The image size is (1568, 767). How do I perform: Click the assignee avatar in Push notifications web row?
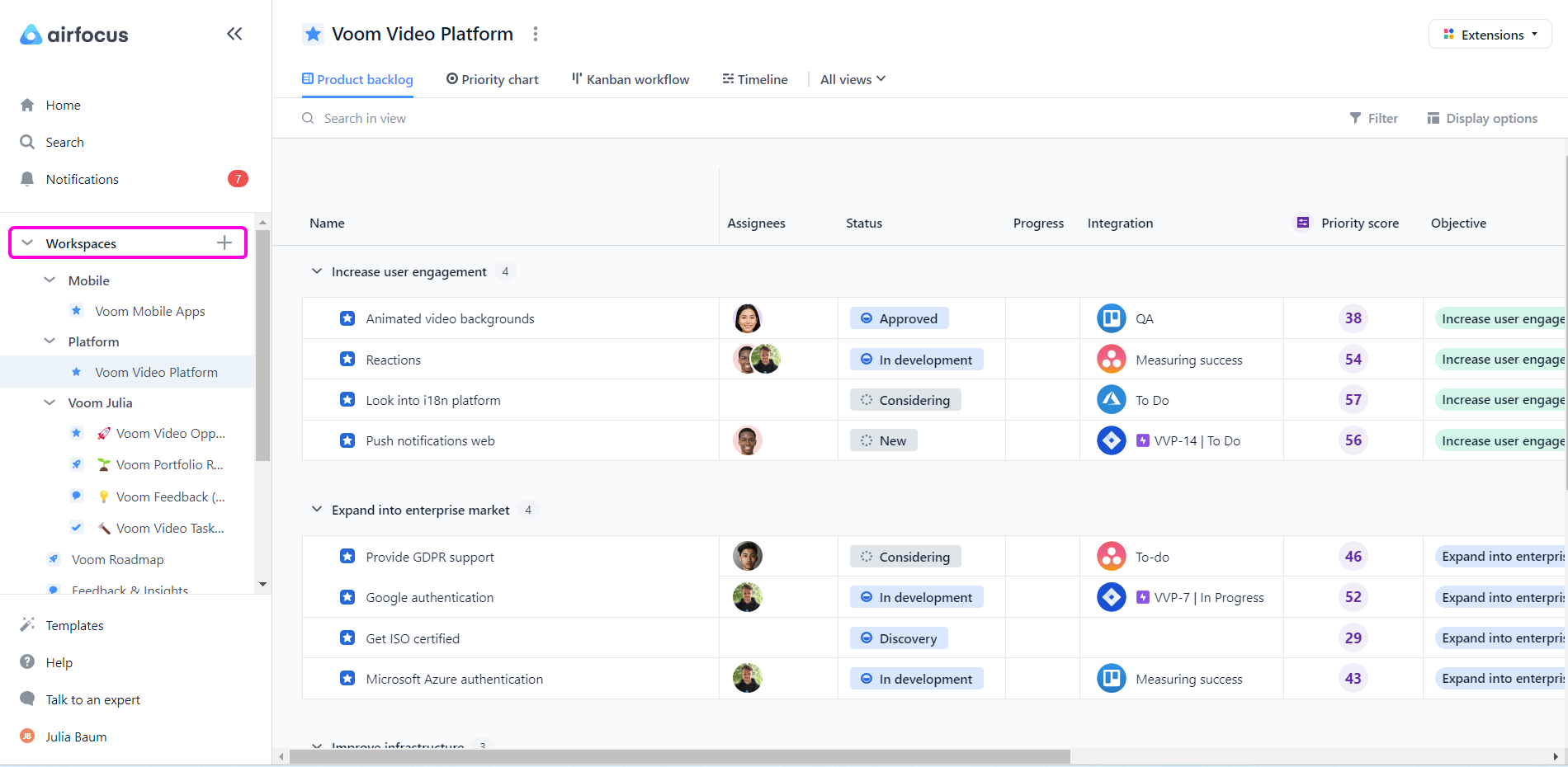748,440
